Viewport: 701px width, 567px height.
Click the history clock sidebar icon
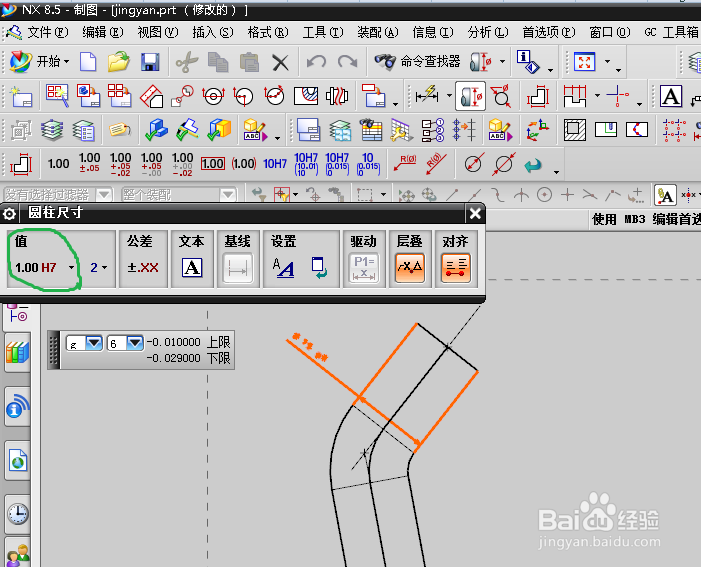click(x=17, y=514)
